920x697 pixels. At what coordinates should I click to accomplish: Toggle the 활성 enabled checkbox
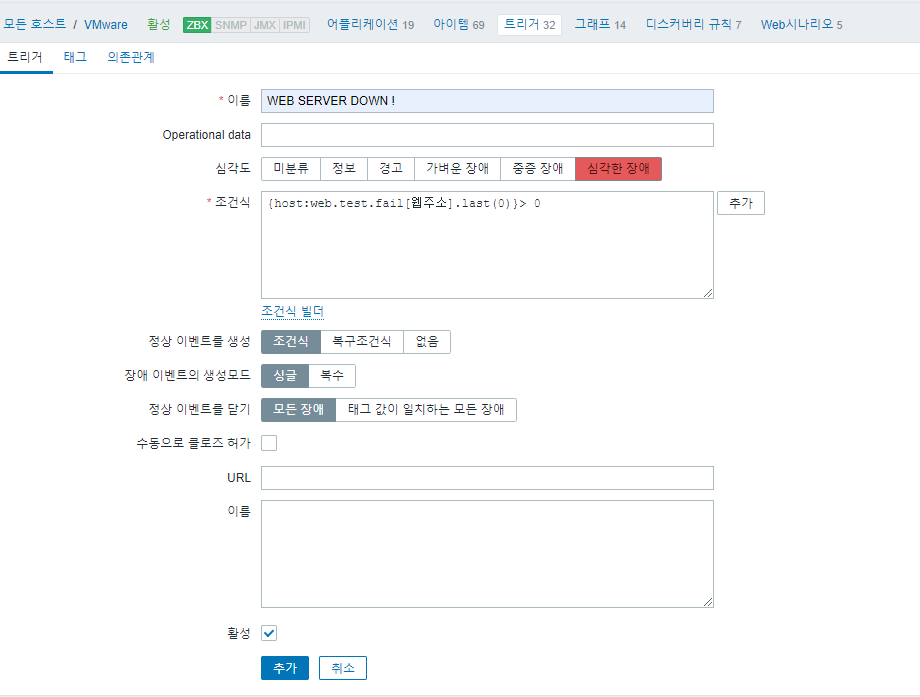point(269,634)
